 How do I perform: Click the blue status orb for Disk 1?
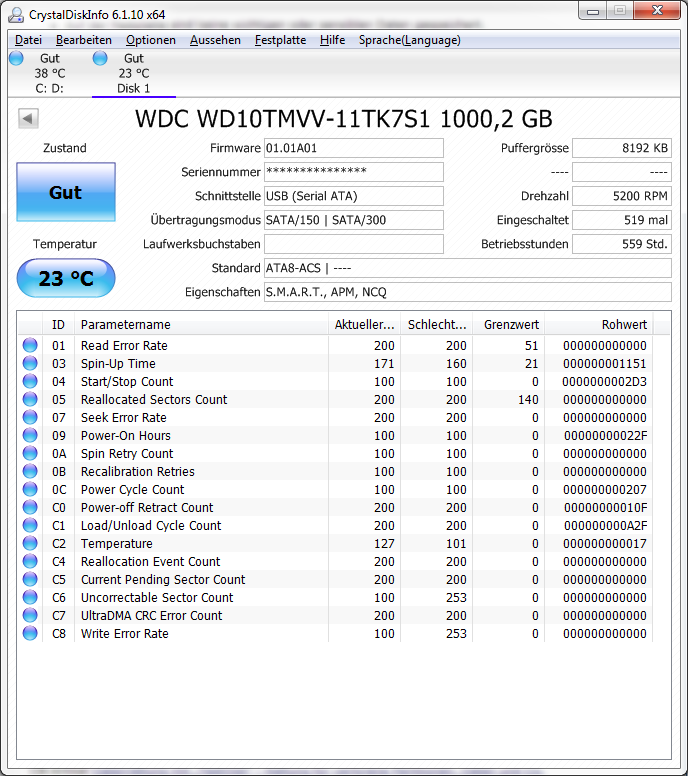coord(100,58)
